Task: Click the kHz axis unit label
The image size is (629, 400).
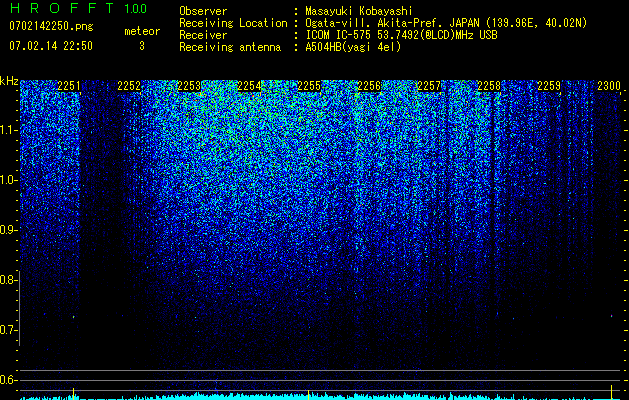Action: (x=9, y=81)
